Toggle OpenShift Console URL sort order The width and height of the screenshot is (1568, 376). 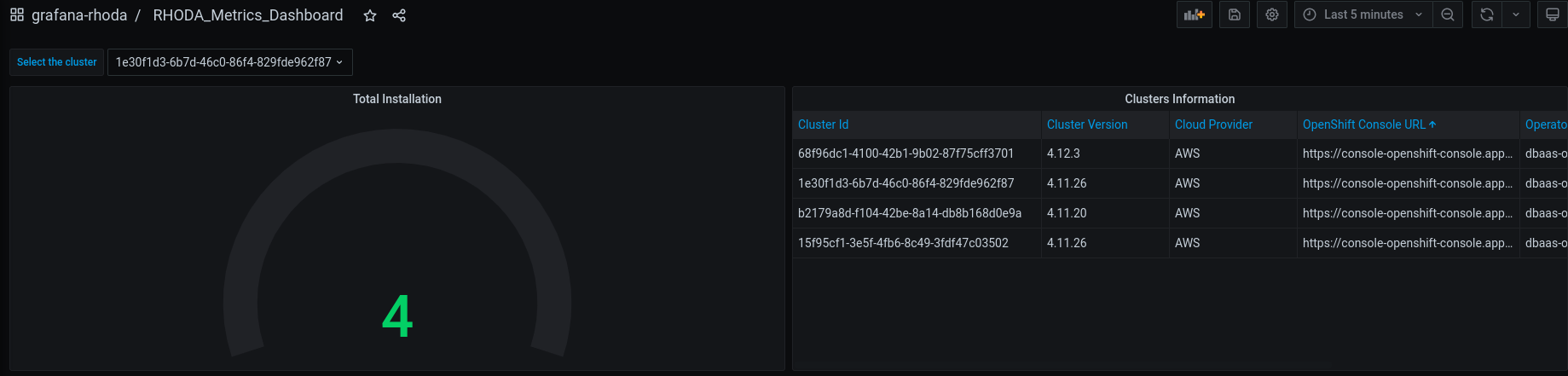pyautogui.click(x=1364, y=124)
